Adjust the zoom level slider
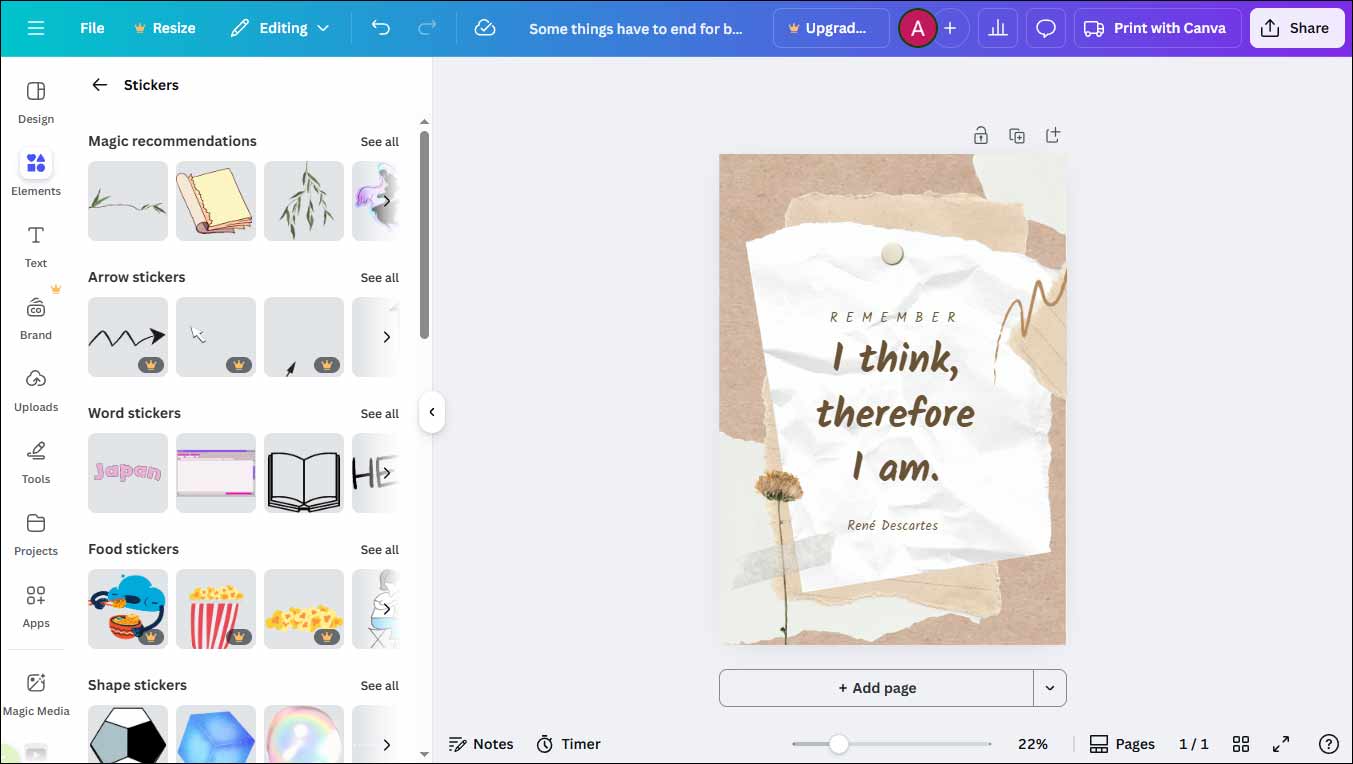 [x=838, y=744]
